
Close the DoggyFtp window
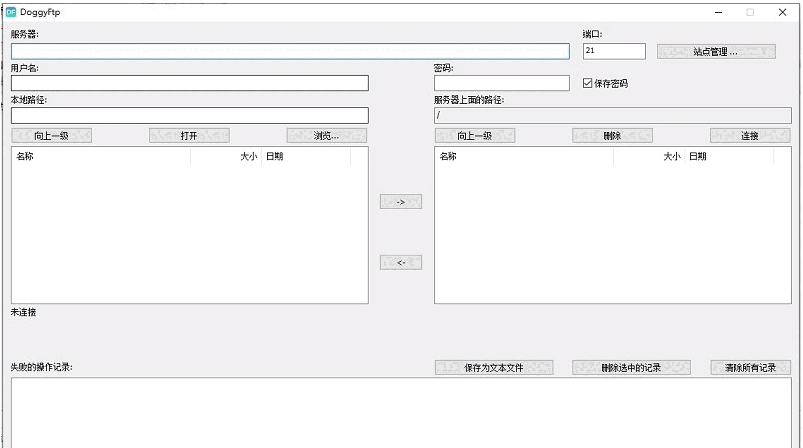(782, 12)
